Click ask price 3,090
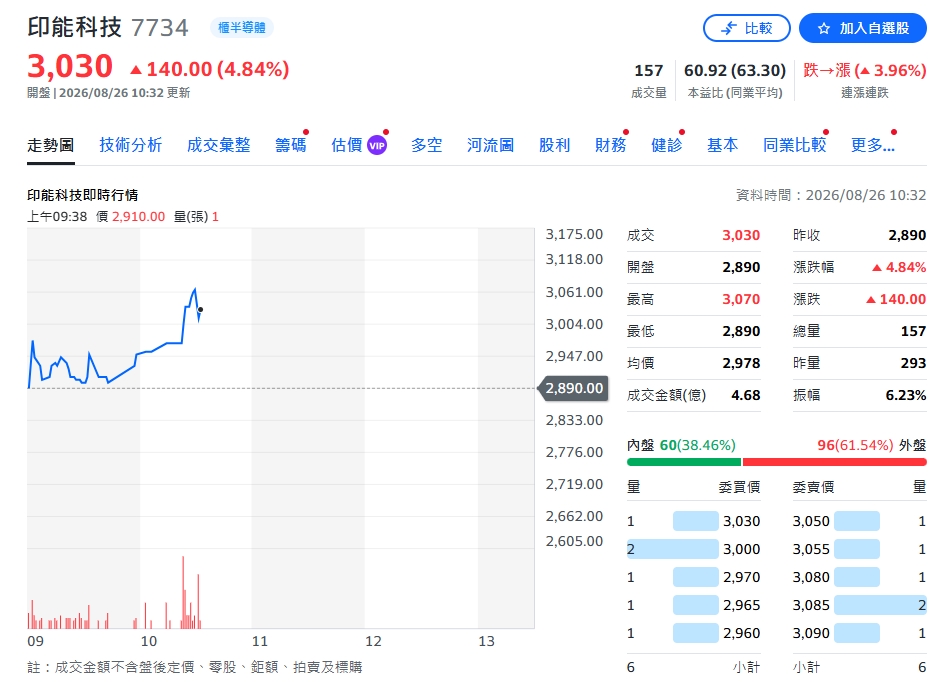 pyautogui.click(x=811, y=633)
